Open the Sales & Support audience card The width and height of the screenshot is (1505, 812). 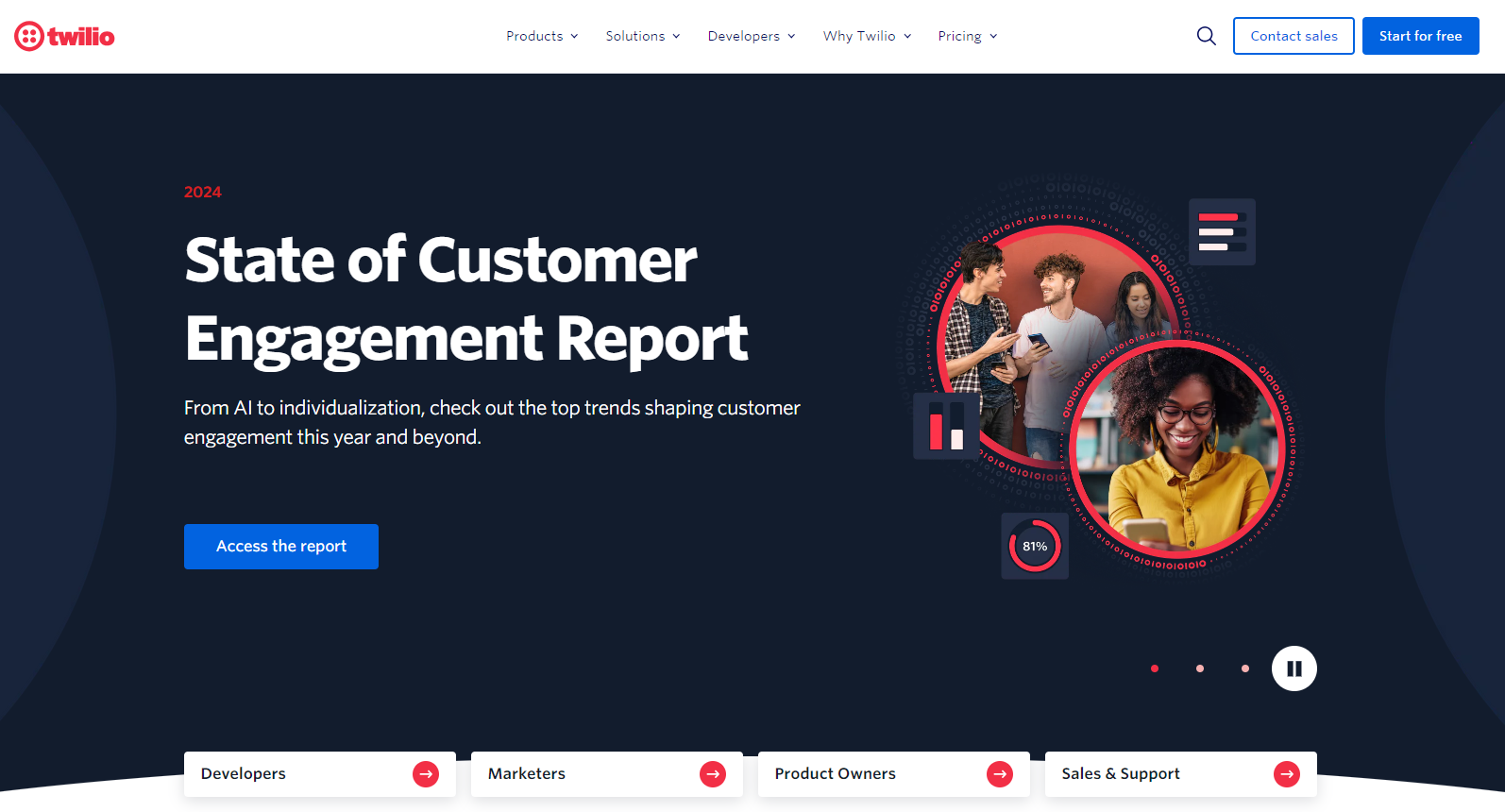1181,774
